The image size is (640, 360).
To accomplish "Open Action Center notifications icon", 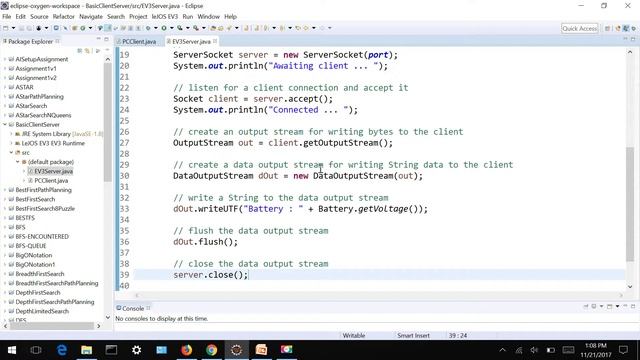I will pyautogui.click(x=623, y=350).
